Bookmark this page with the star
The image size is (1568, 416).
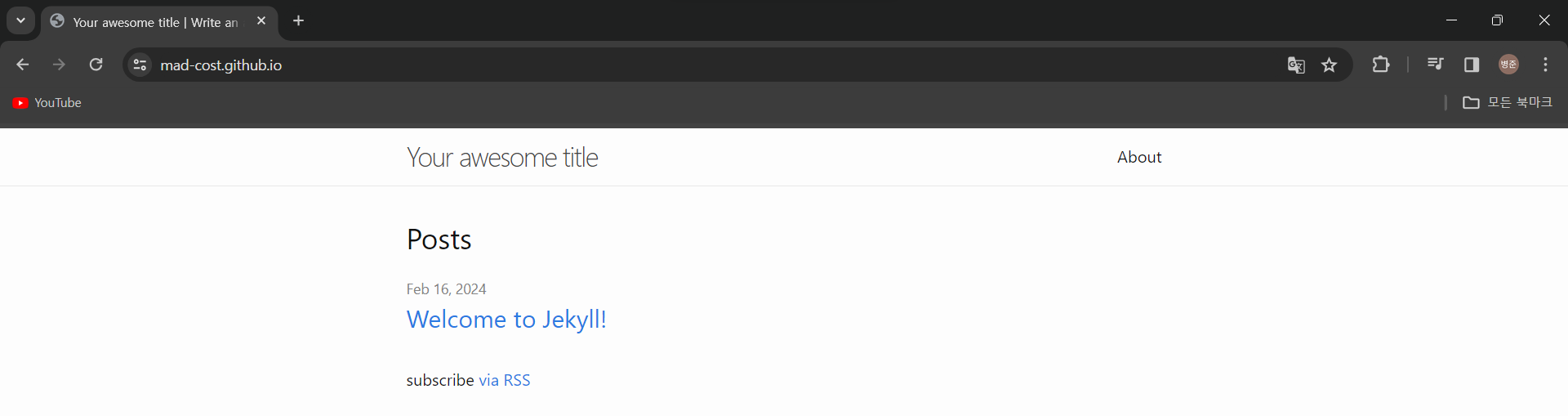pos(1330,65)
